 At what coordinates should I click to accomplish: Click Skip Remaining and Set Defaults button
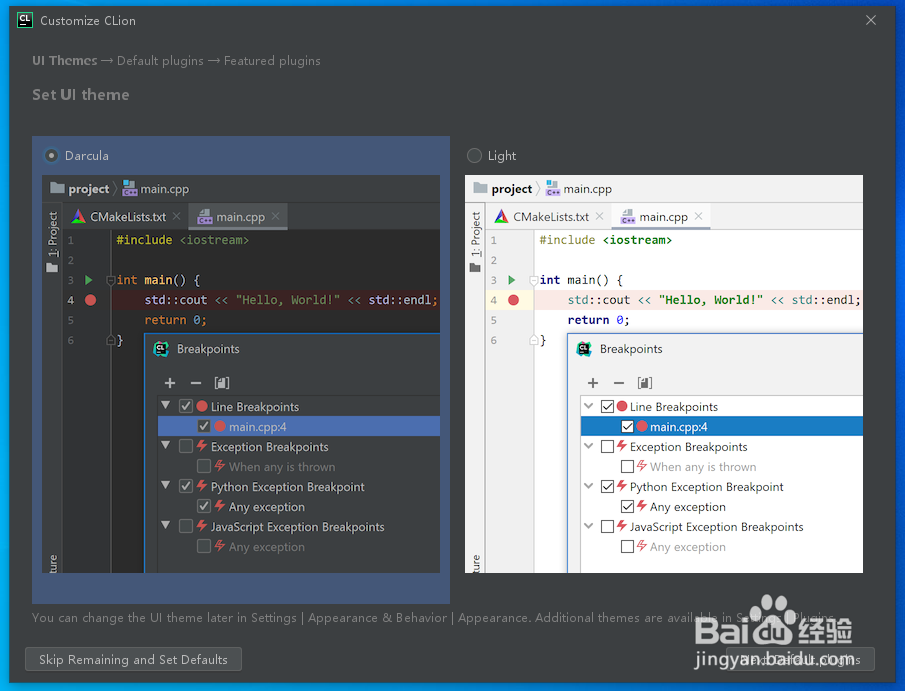[x=133, y=659]
